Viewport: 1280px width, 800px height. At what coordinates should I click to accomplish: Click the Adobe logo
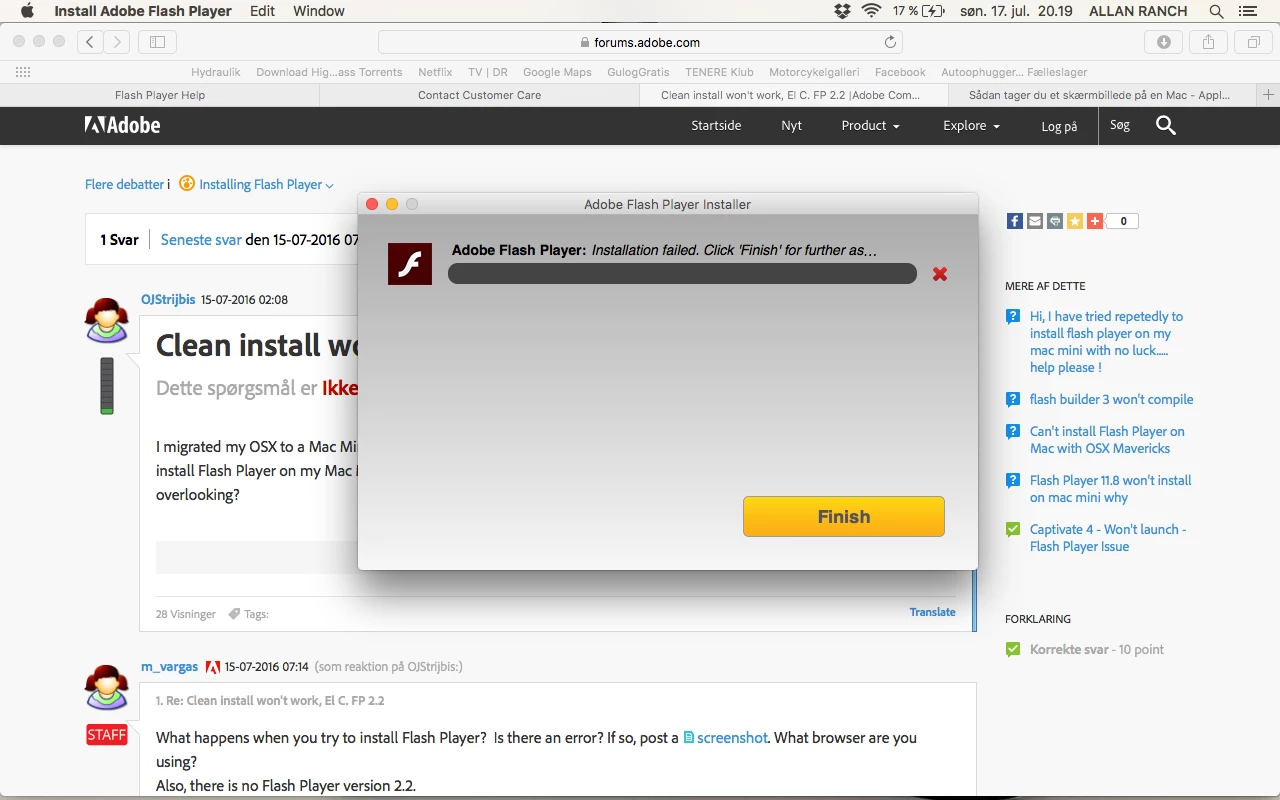pyautogui.click(x=122, y=125)
